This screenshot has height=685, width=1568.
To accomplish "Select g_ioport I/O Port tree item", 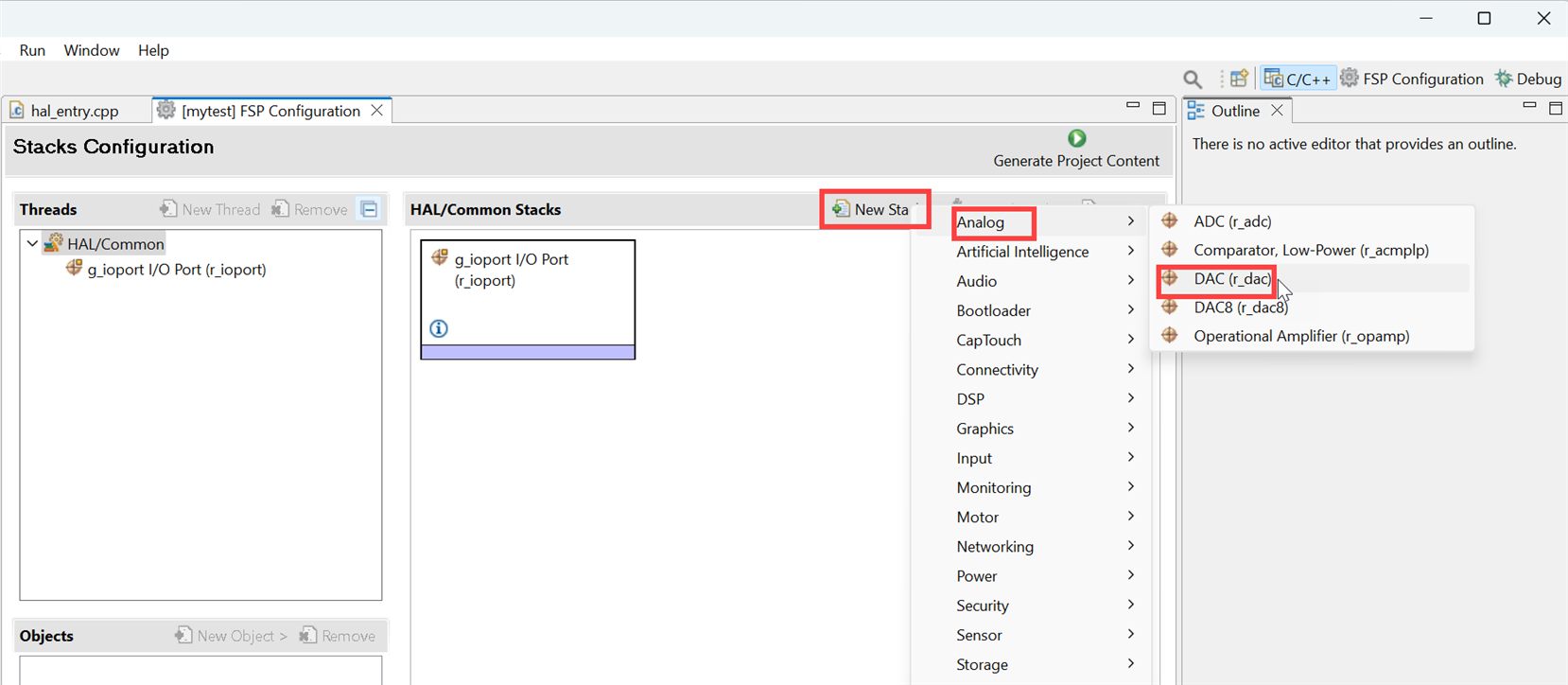I will pos(177,270).
